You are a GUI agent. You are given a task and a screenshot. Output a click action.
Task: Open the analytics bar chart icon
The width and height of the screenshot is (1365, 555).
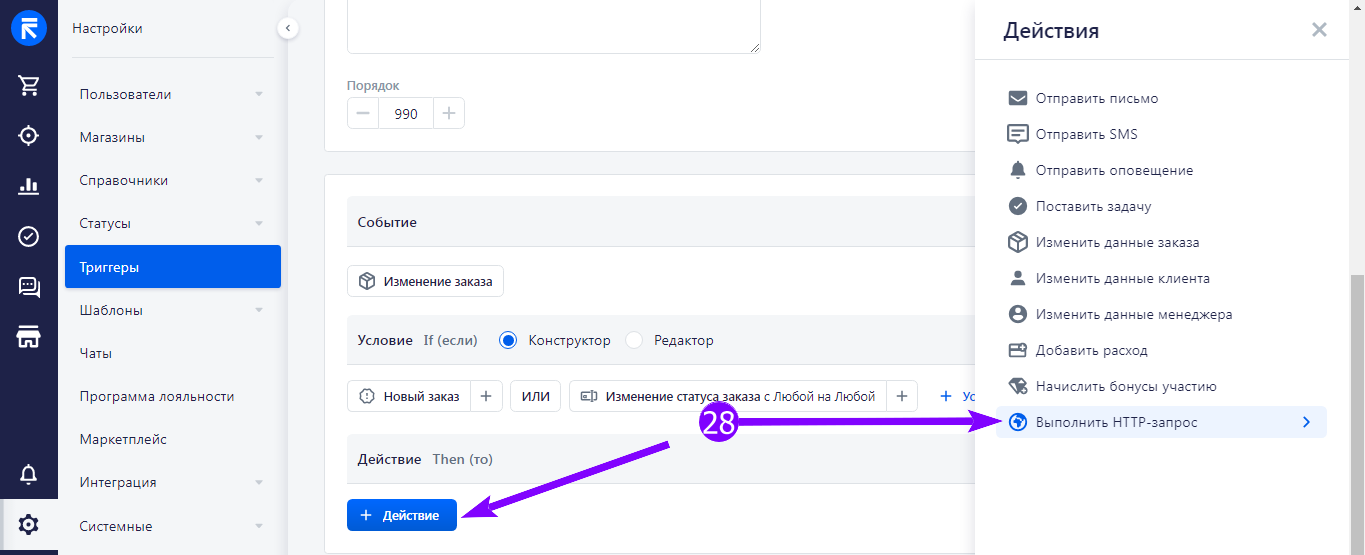[x=28, y=186]
